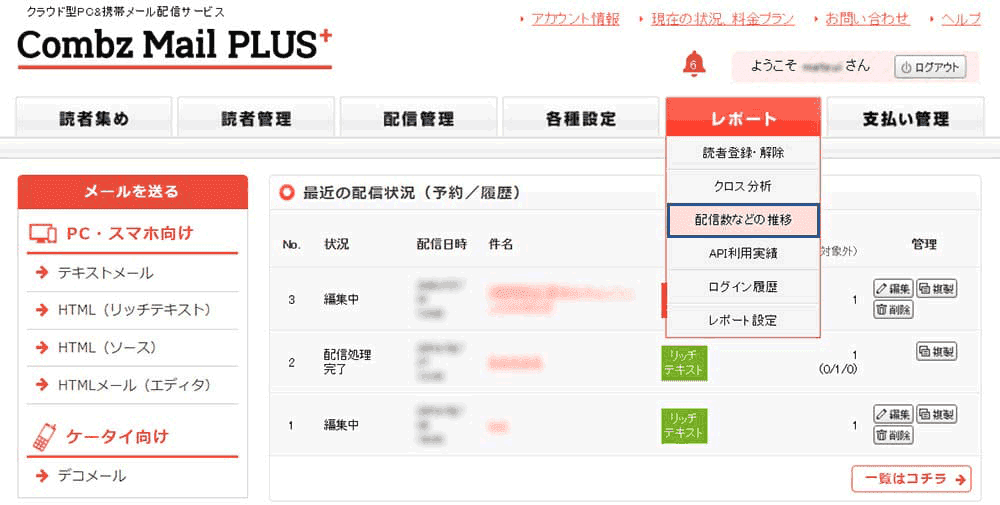Click the 一覧はコチラ button
Viewport: 1000px width, 505px height.
pyautogui.click(x=911, y=479)
